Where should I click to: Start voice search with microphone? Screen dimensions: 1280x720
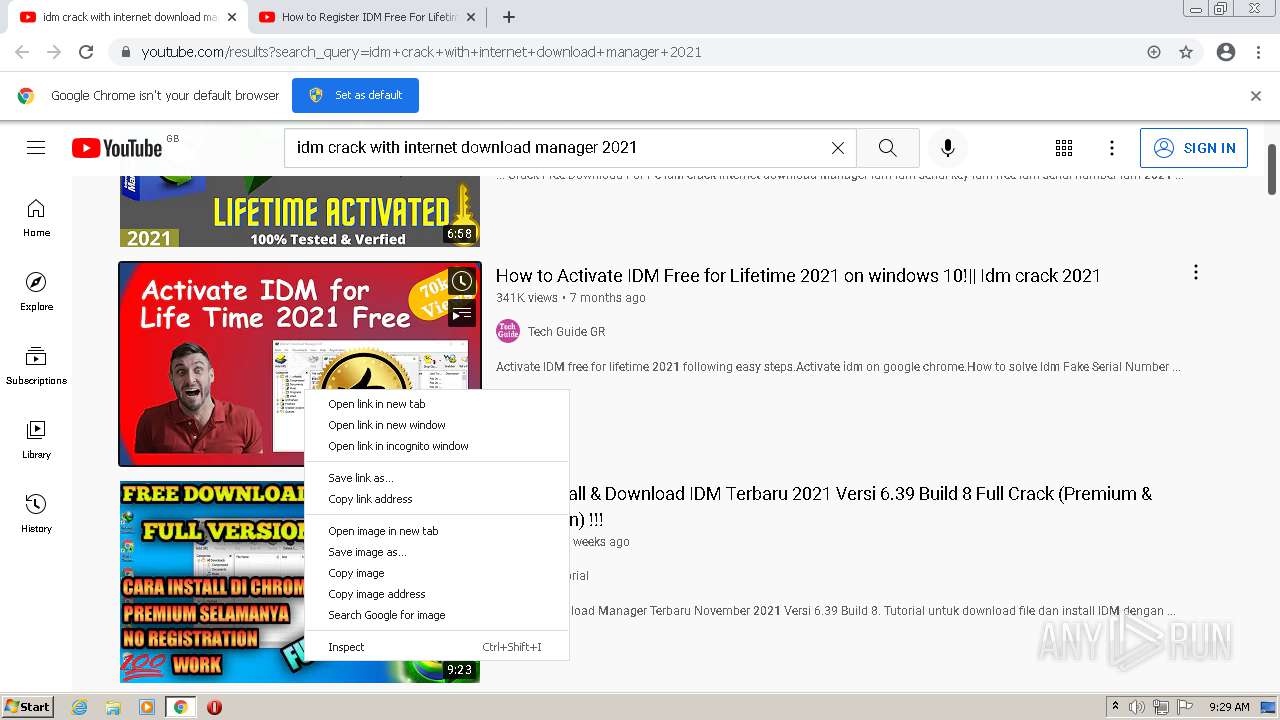pos(947,148)
